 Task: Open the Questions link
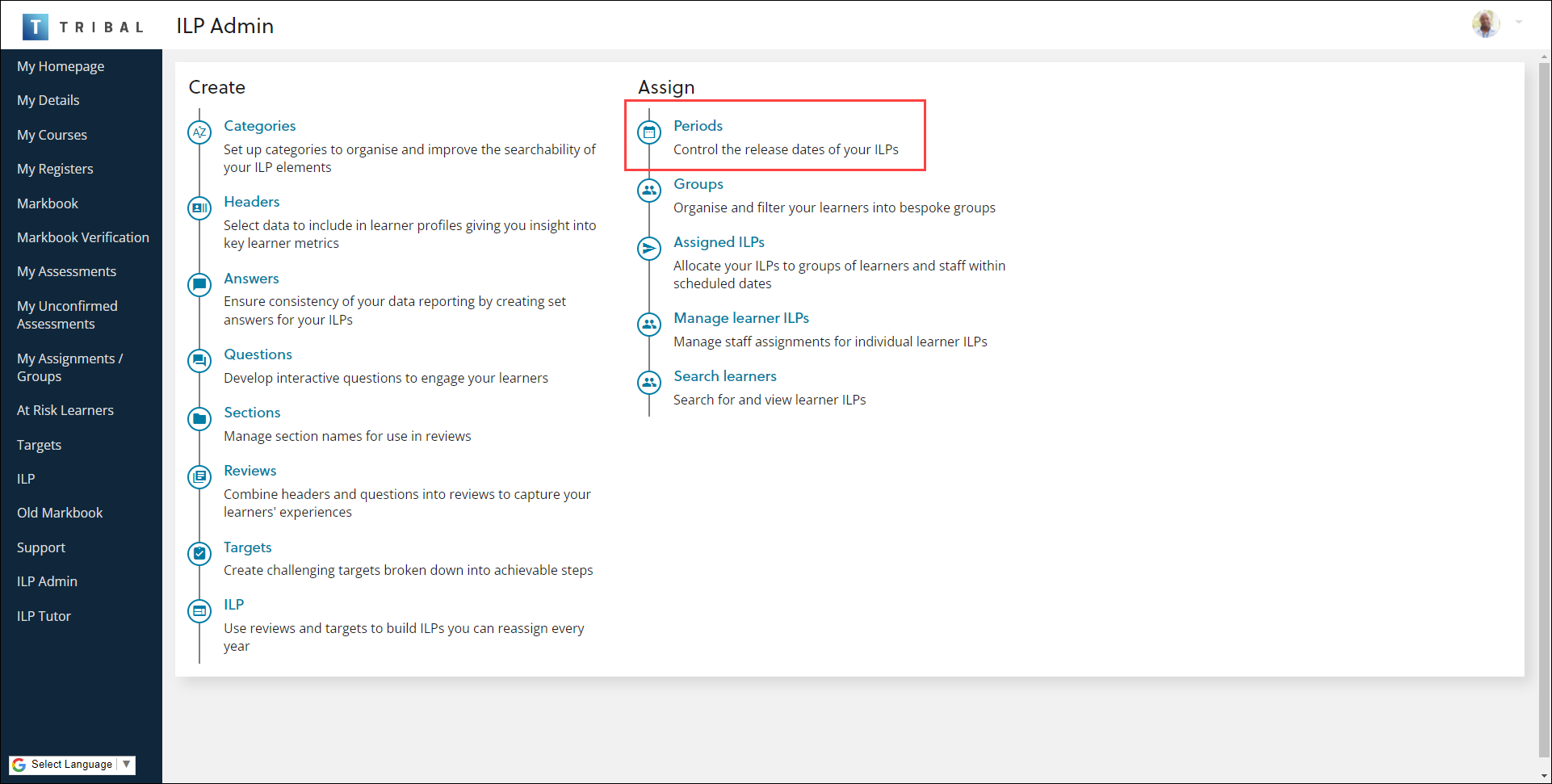[x=258, y=354]
